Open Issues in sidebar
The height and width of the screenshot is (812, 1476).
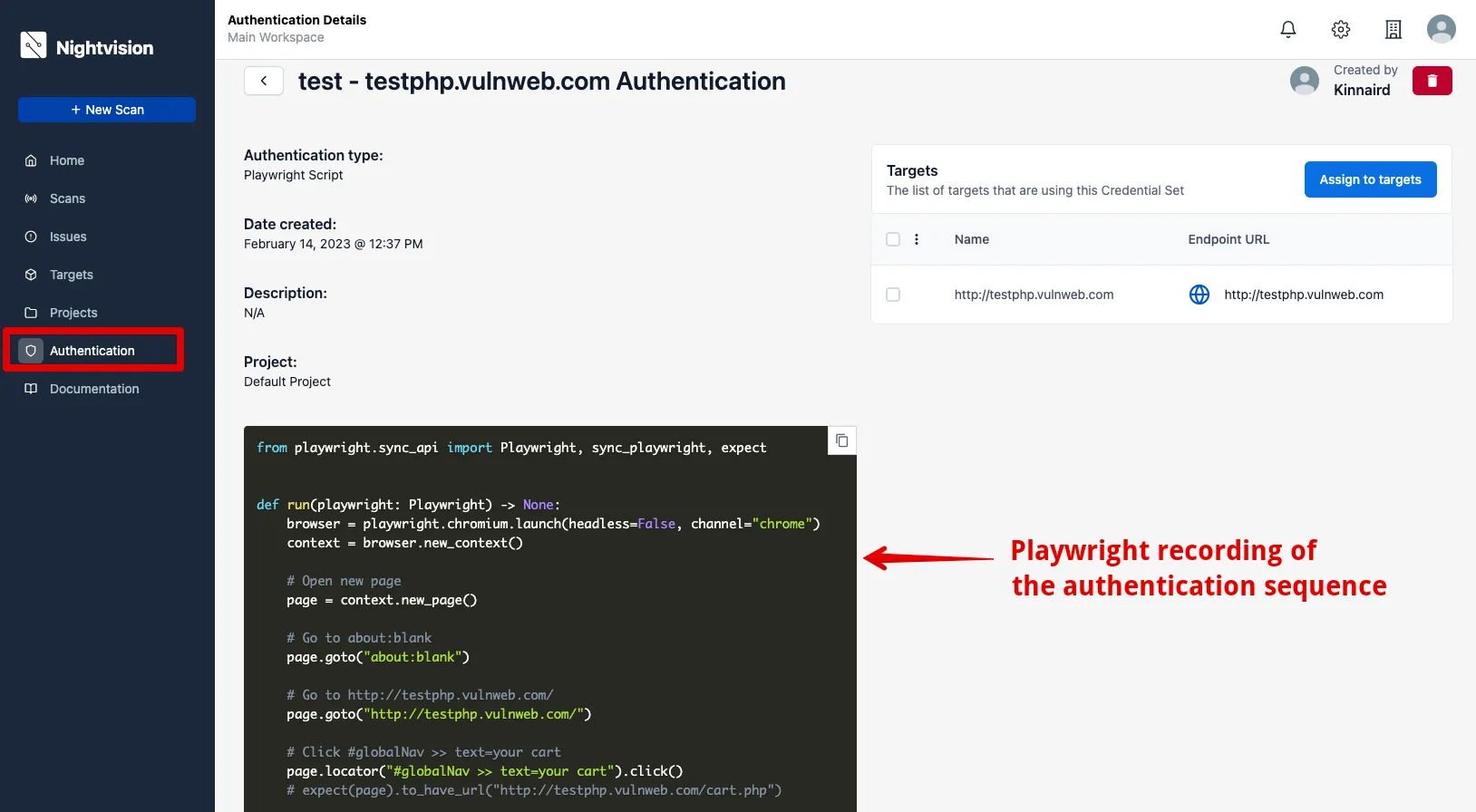pyautogui.click(x=68, y=237)
